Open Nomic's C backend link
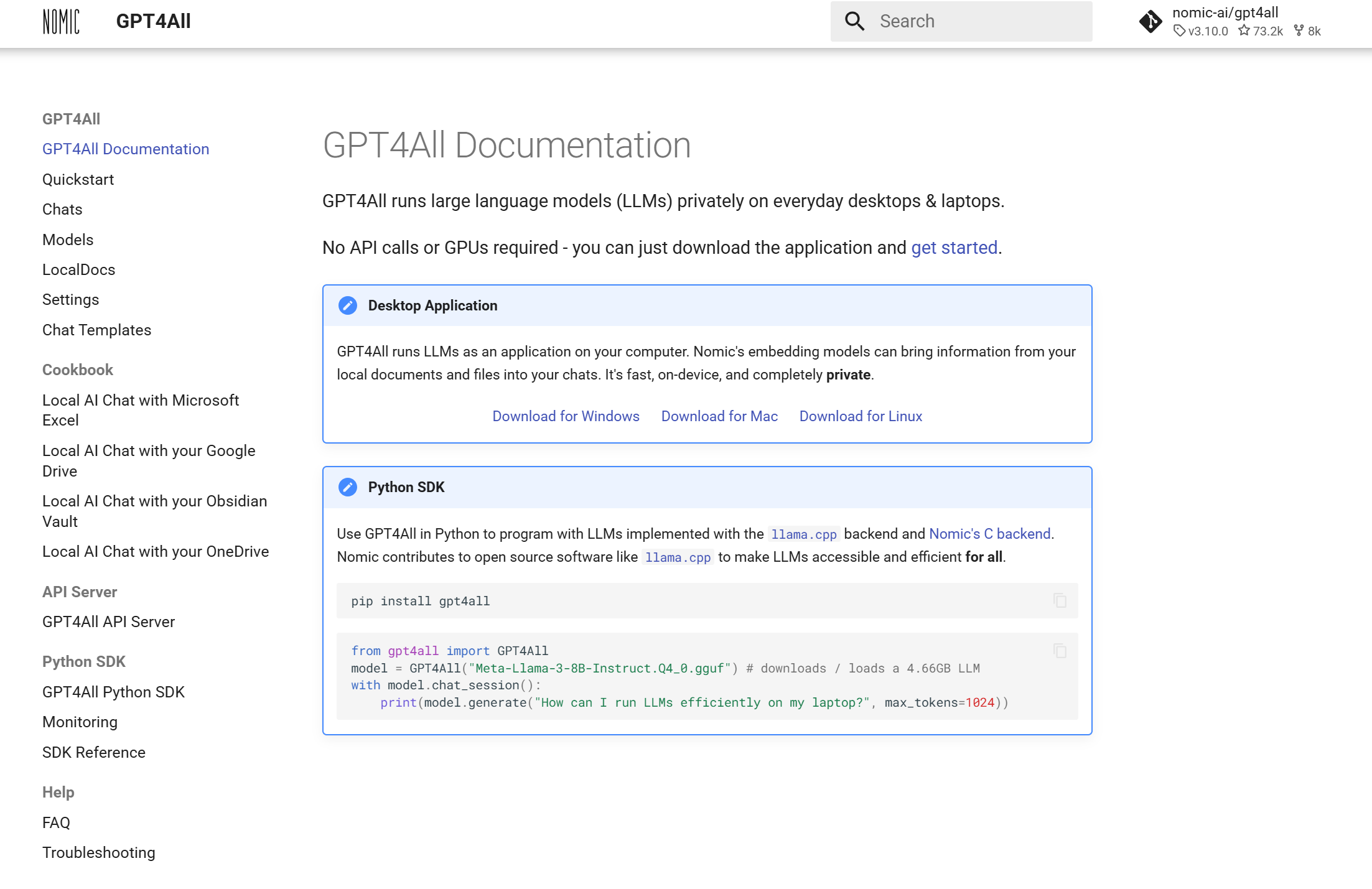Image resolution: width=1372 pixels, height=889 pixels. (x=989, y=534)
